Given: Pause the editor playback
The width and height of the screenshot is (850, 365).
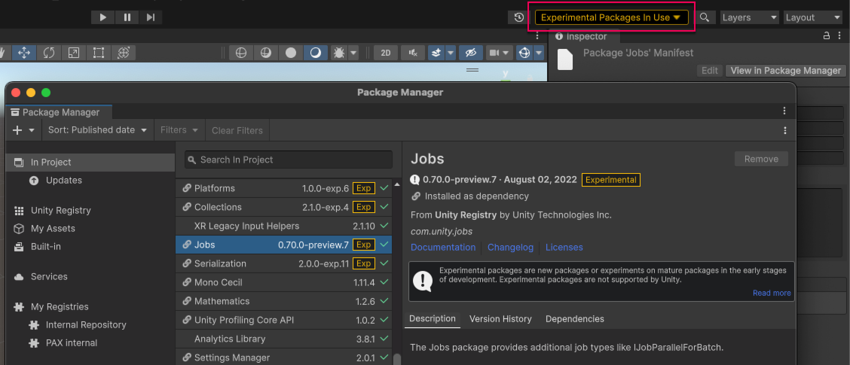Looking at the screenshot, I should point(127,17).
